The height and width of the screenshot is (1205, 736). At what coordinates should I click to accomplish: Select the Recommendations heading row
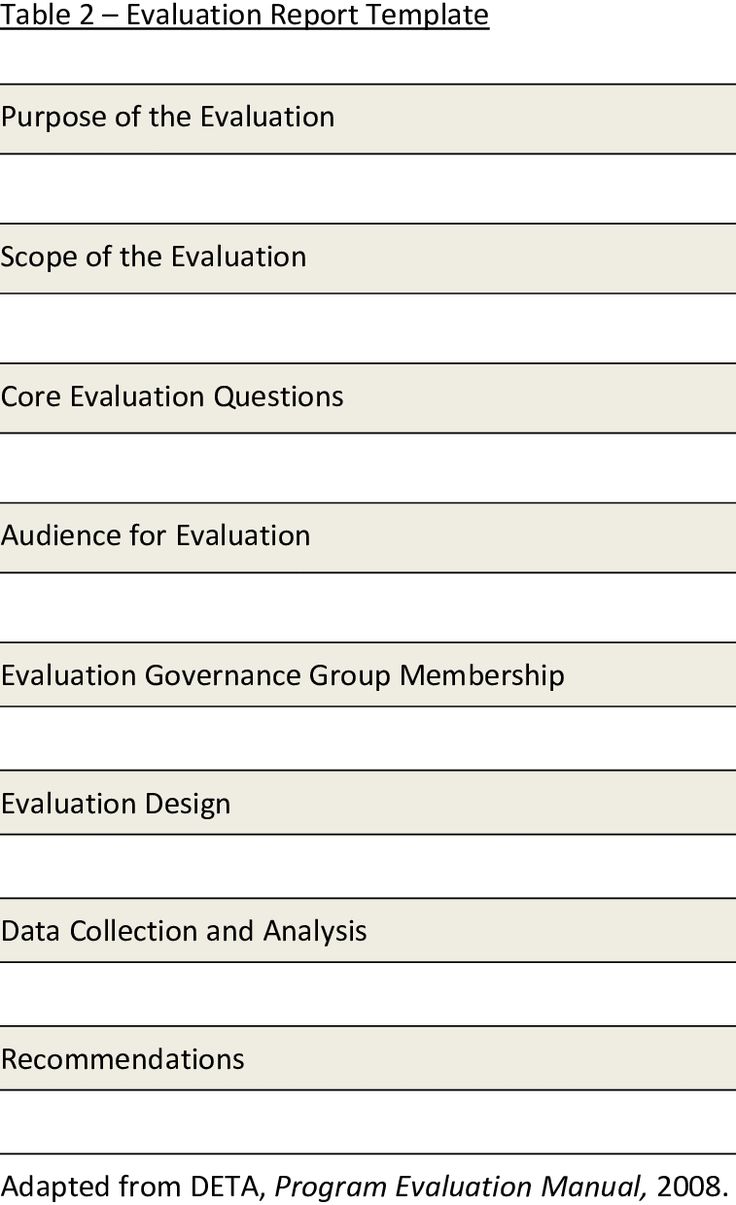point(368,1058)
